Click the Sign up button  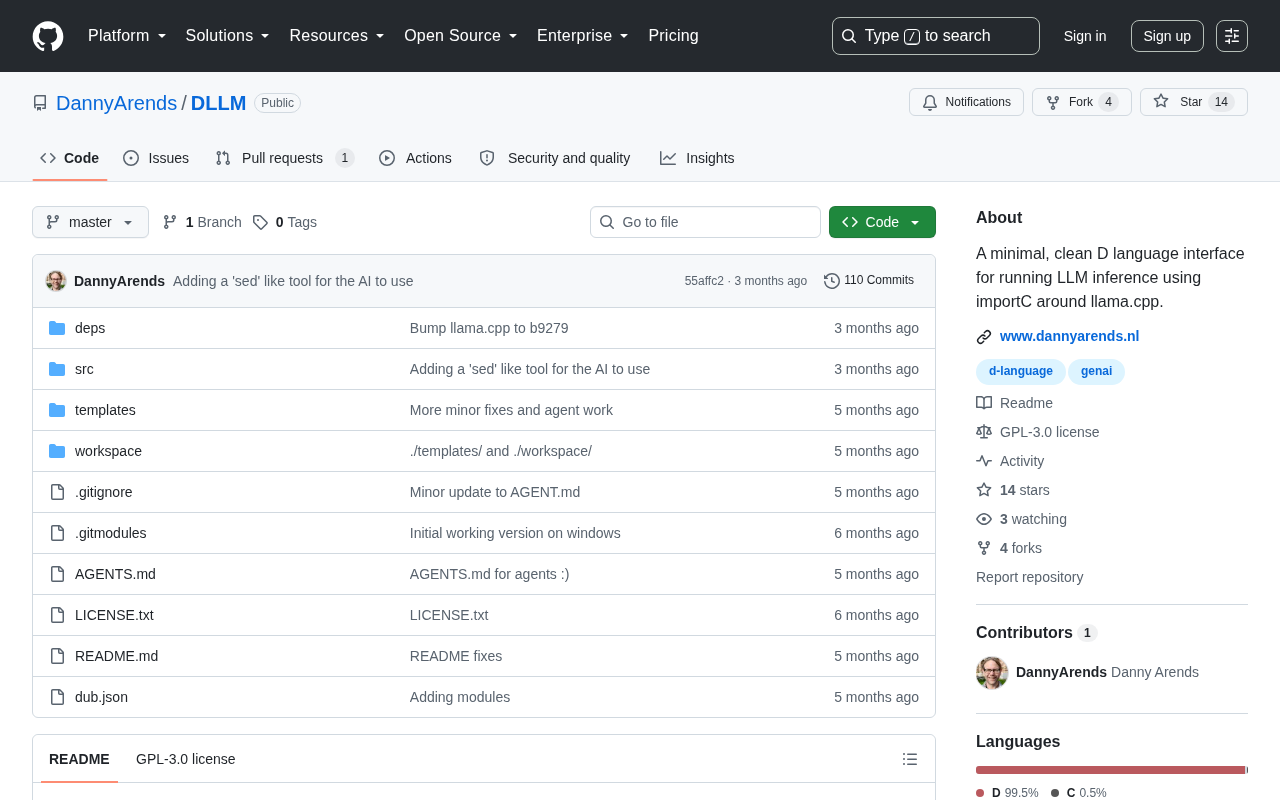pos(1167,36)
